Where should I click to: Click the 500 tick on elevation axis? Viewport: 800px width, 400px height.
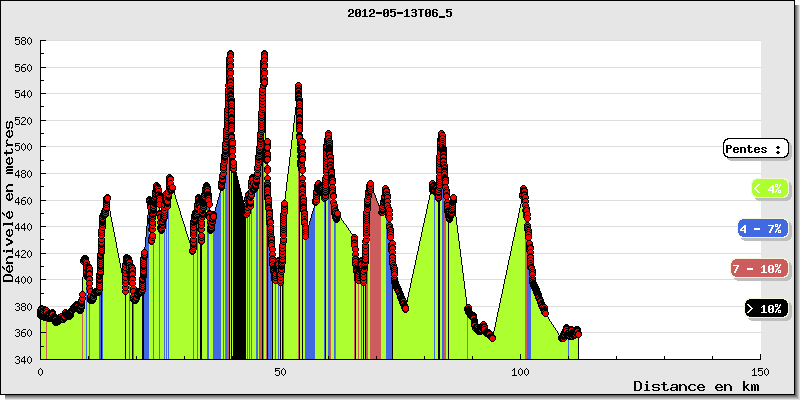[x=23, y=148]
